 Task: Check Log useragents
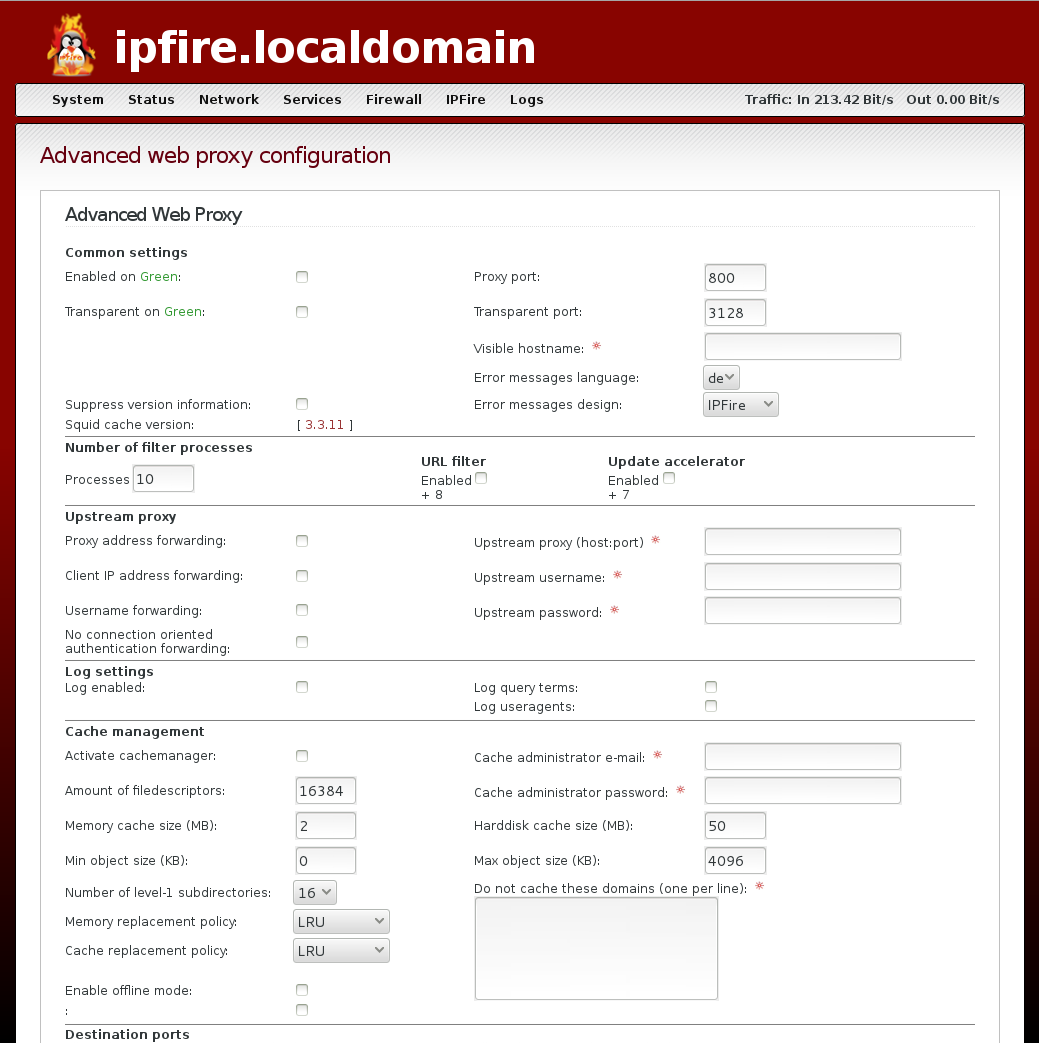711,706
